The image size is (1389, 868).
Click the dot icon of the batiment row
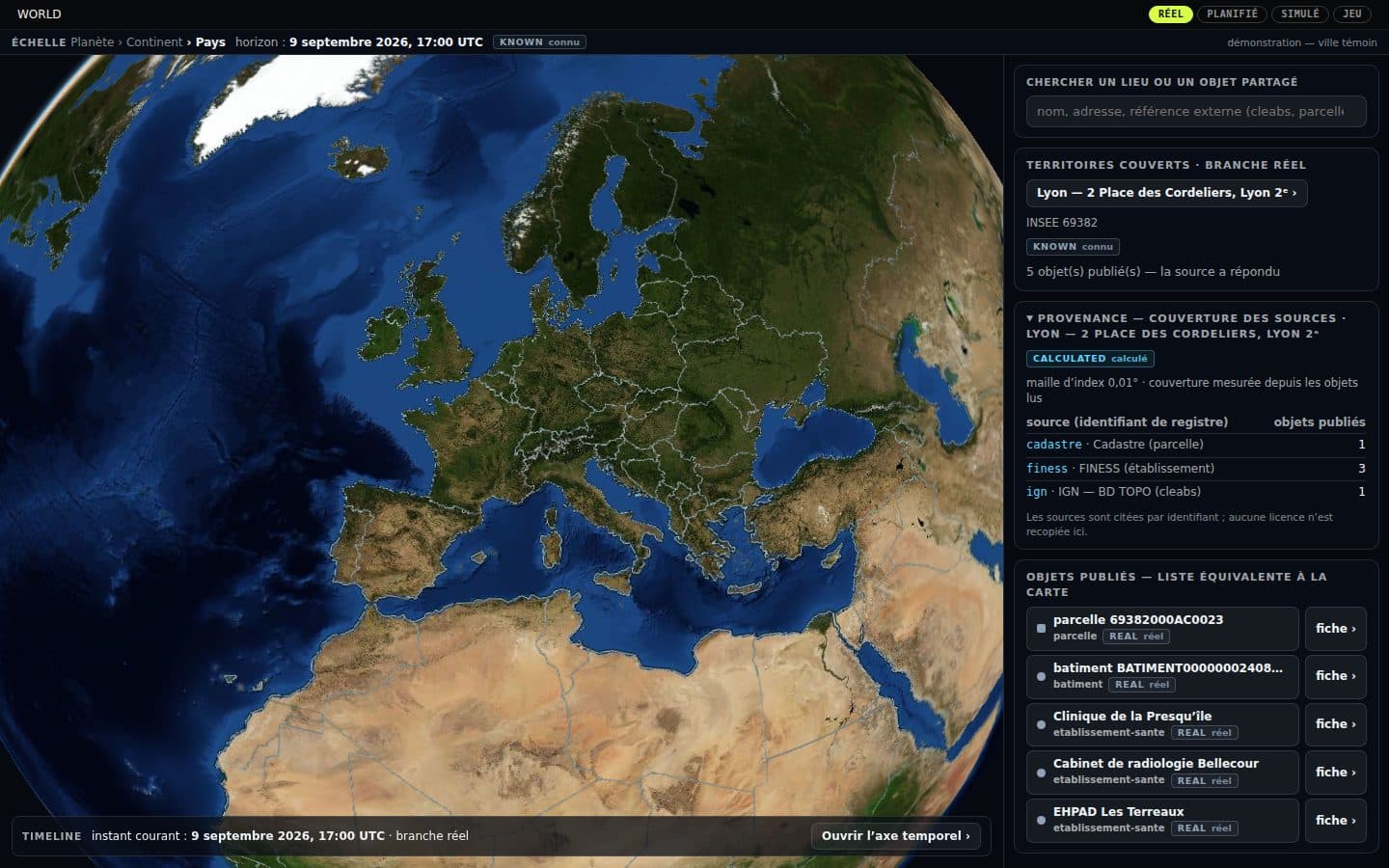[1041, 677]
